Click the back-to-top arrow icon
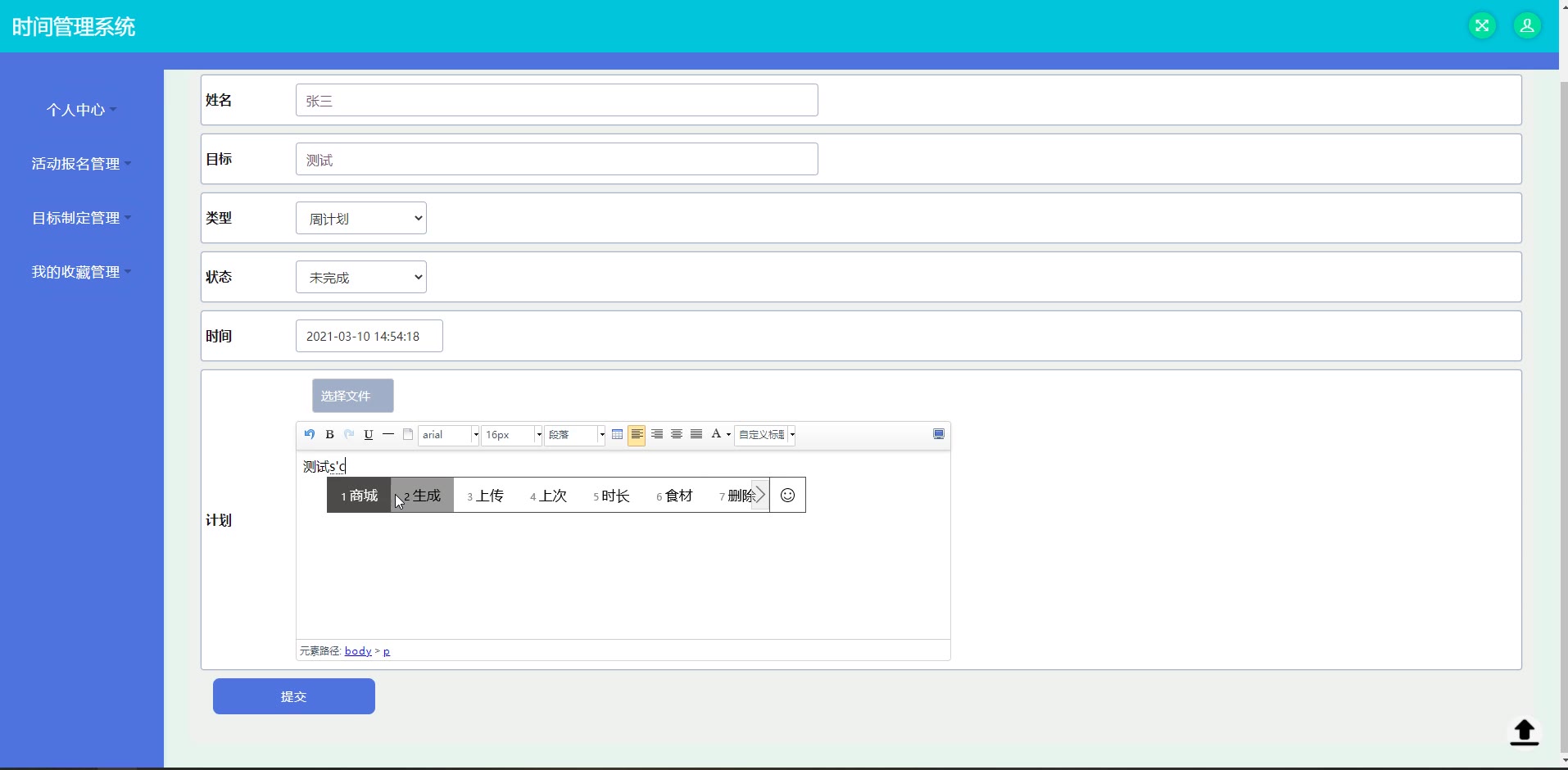This screenshot has width=1568, height=770. point(1525,732)
